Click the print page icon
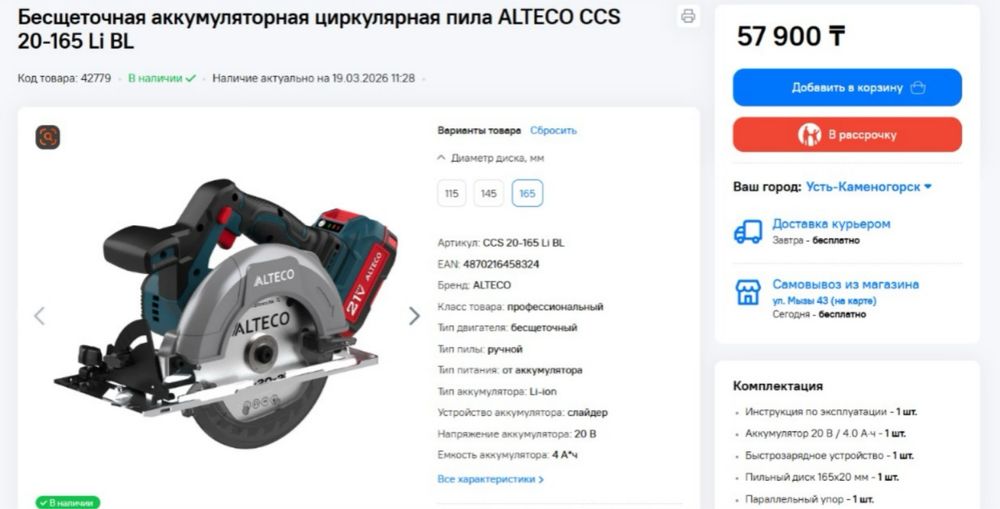This screenshot has height=509, width=1000. [688, 17]
